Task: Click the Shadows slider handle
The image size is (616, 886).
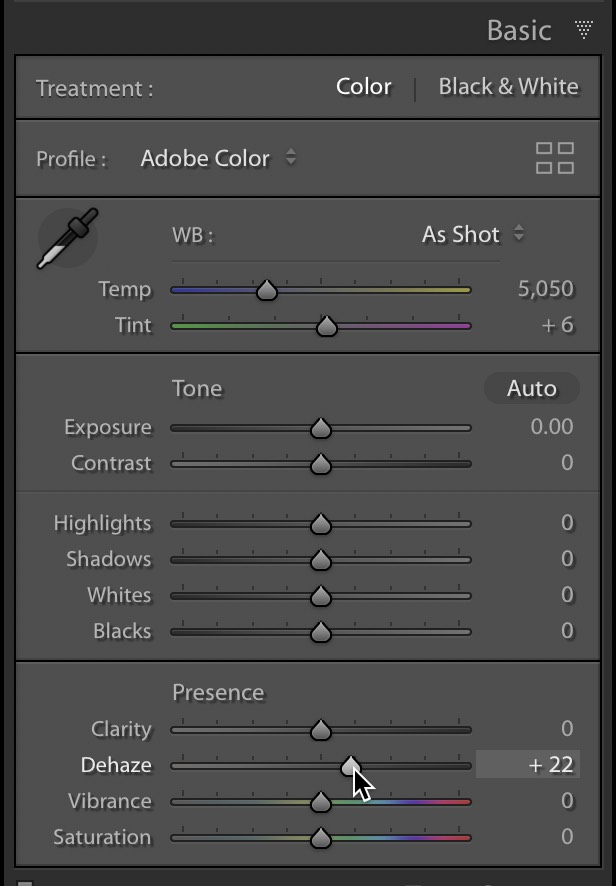Action: pyautogui.click(x=320, y=560)
